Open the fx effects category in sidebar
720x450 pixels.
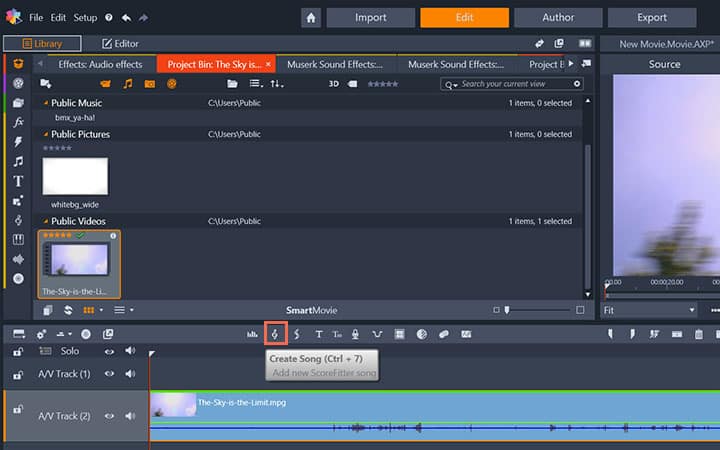click(x=18, y=123)
